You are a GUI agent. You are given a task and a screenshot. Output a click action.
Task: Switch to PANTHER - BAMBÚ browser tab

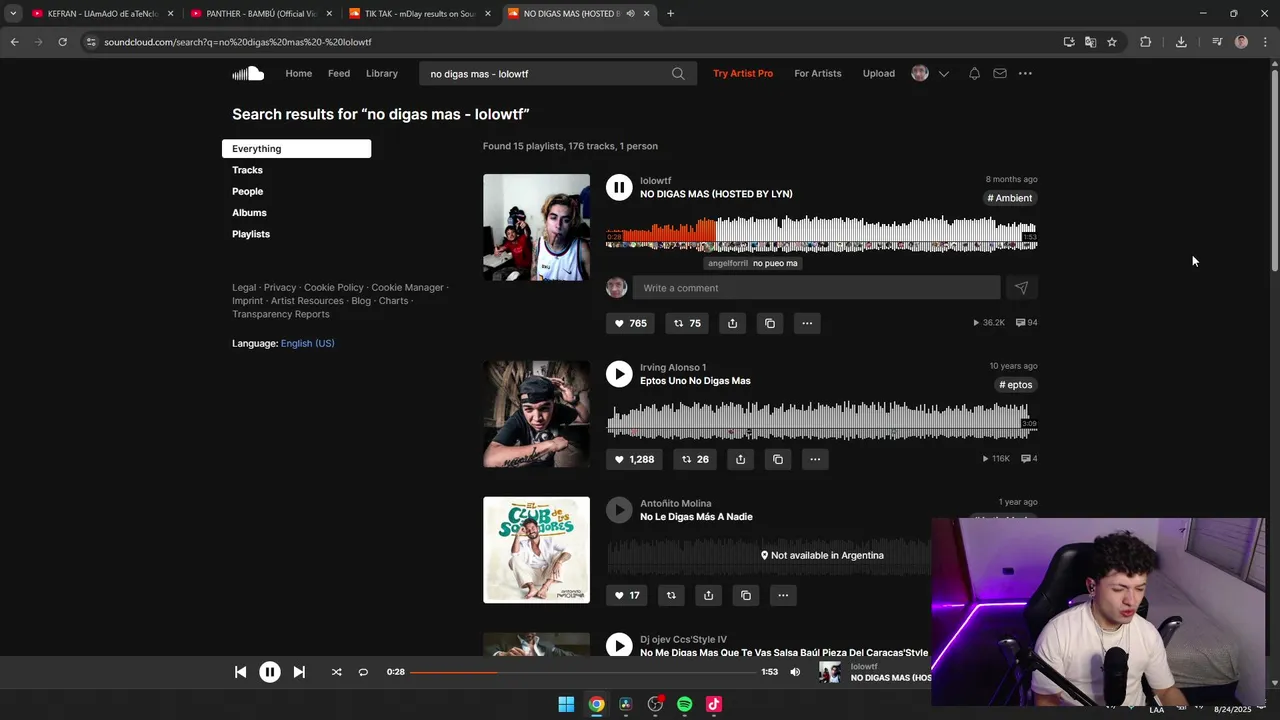[x=260, y=14]
